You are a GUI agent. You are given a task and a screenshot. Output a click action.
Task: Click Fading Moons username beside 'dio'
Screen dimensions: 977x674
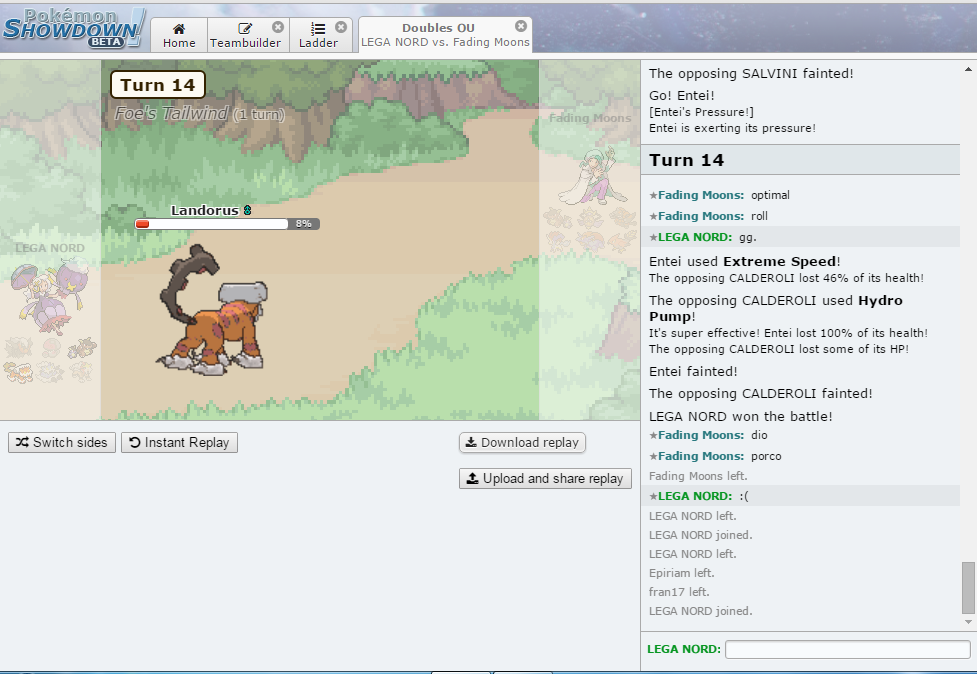[x=700, y=435]
